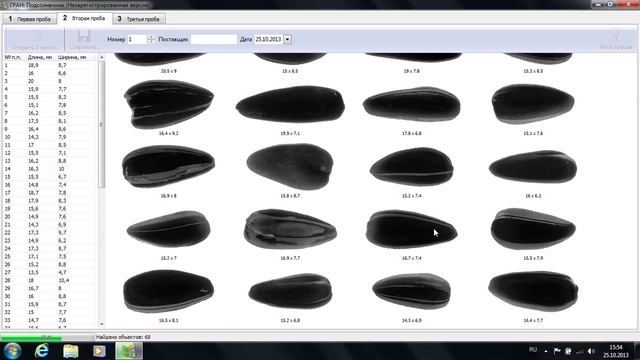Click the seed image labeled 15.2 x 7

169,229
